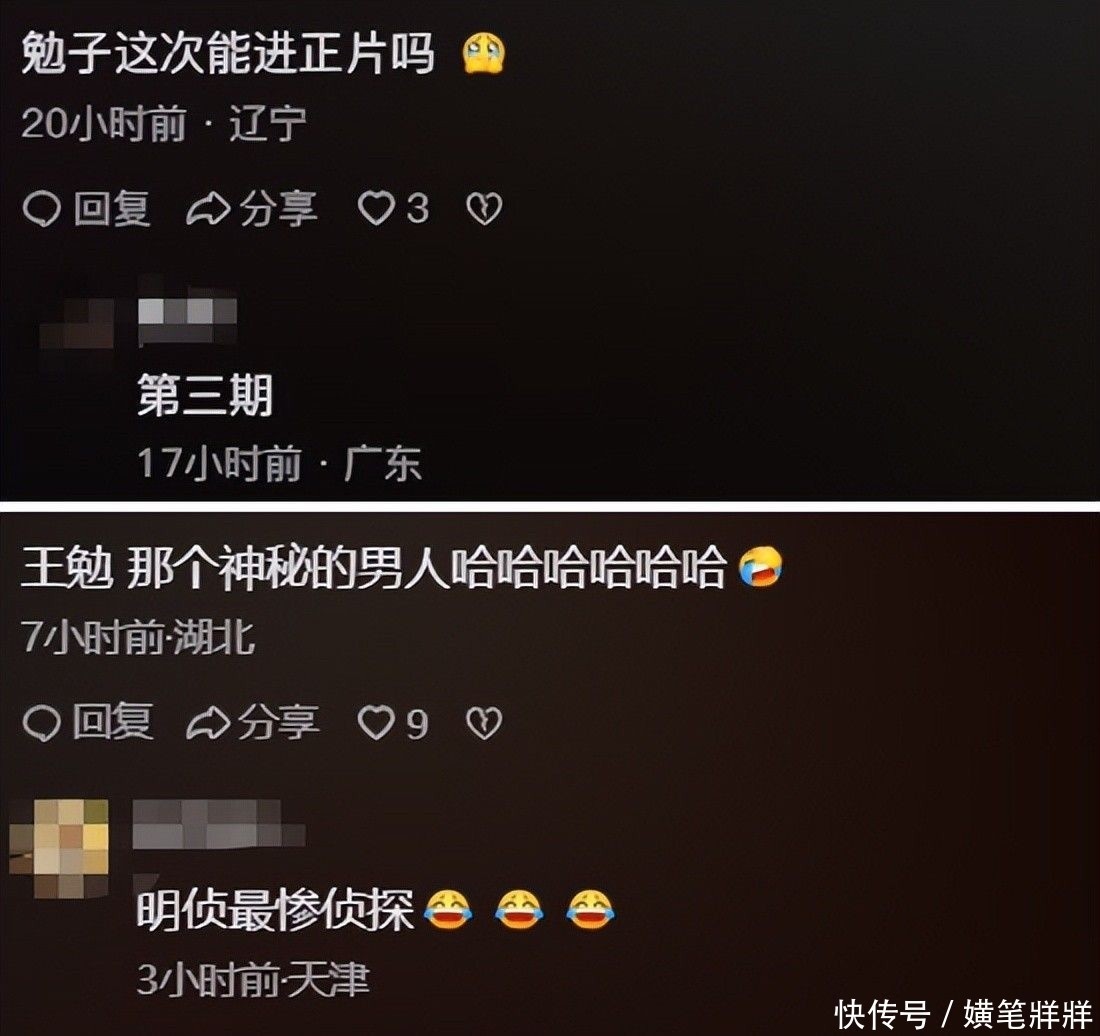Viewport: 1100px width, 1036px height.
Task: Open blurred avatar of 明侦最惨侦探 replier
Action: click(59, 848)
